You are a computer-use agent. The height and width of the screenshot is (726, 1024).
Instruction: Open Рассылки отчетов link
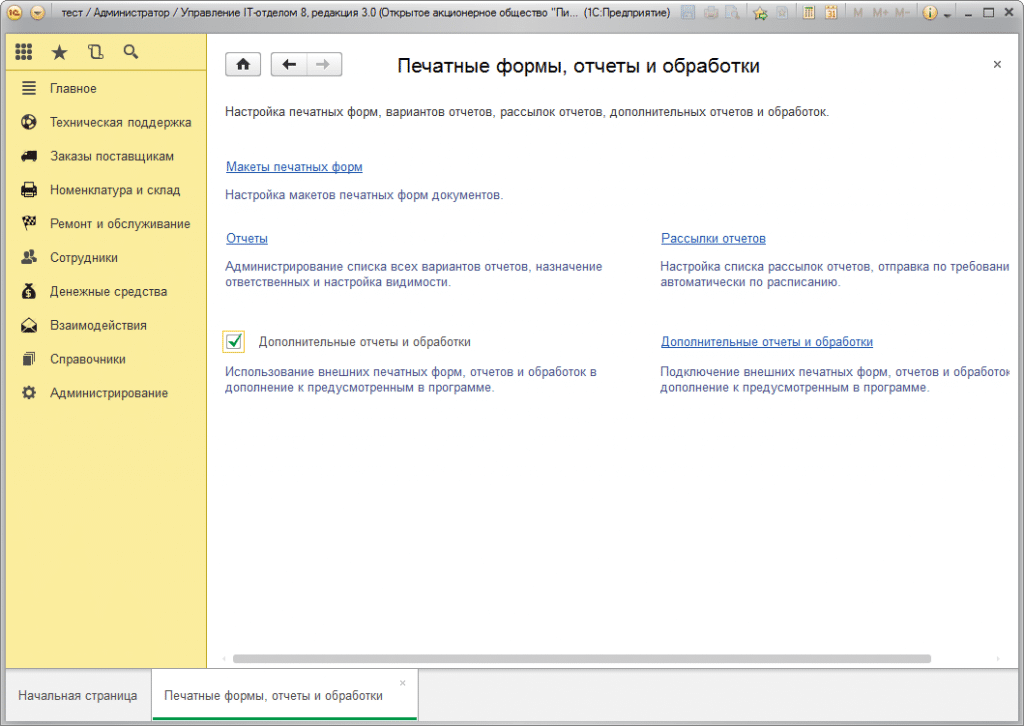coord(713,238)
